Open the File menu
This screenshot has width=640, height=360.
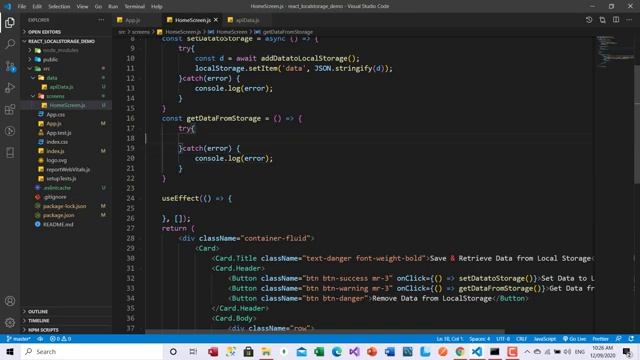pyautogui.click(x=22, y=6)
